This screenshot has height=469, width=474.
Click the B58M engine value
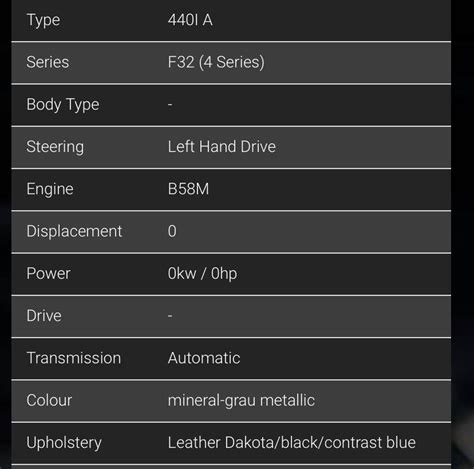pyautogui.click(x=188, y=189)
